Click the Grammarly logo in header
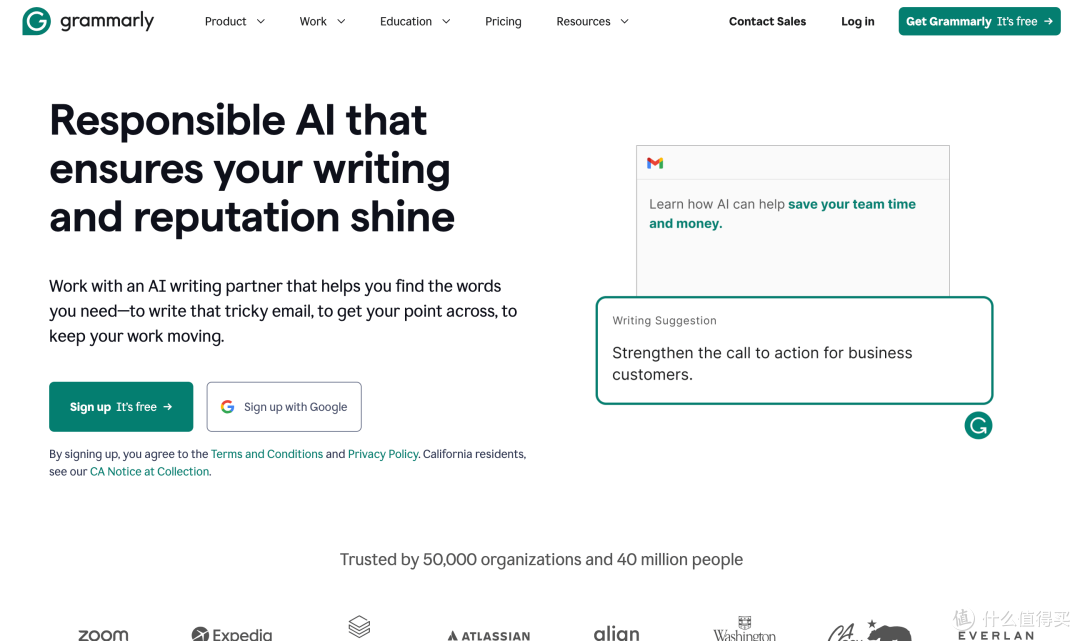 (x=88, y=21)
